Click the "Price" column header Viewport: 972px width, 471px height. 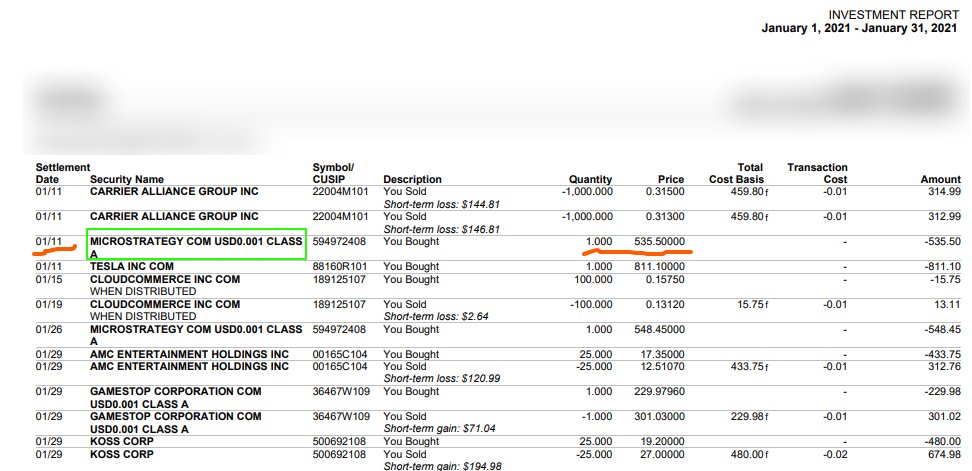pos(671,180)
